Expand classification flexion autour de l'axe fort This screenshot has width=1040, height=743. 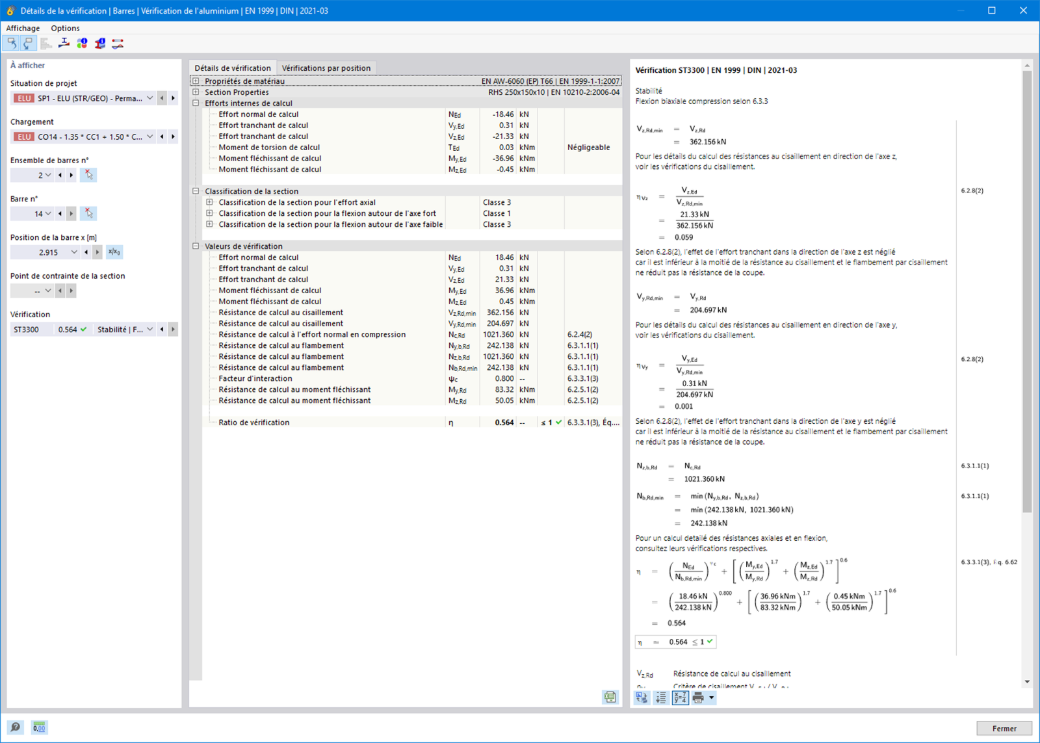(x=210, y=214)
